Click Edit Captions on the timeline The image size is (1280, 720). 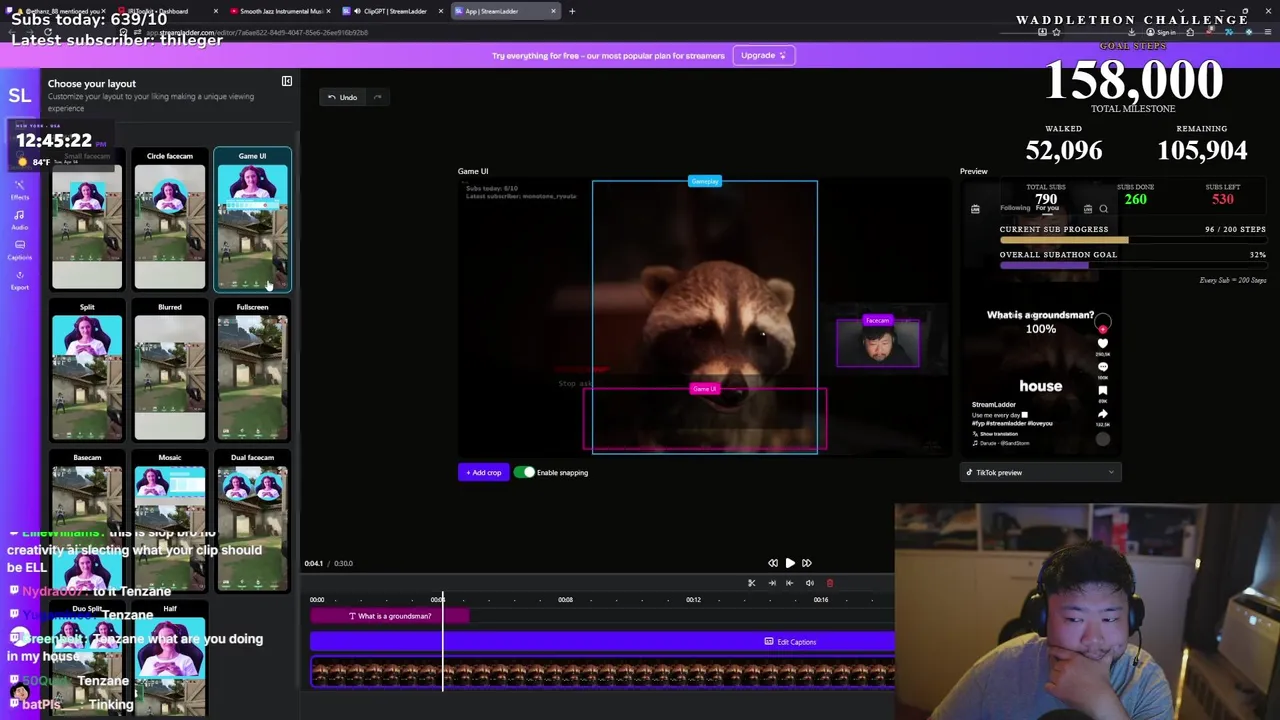pyautogui.click(x=790, y=642)
